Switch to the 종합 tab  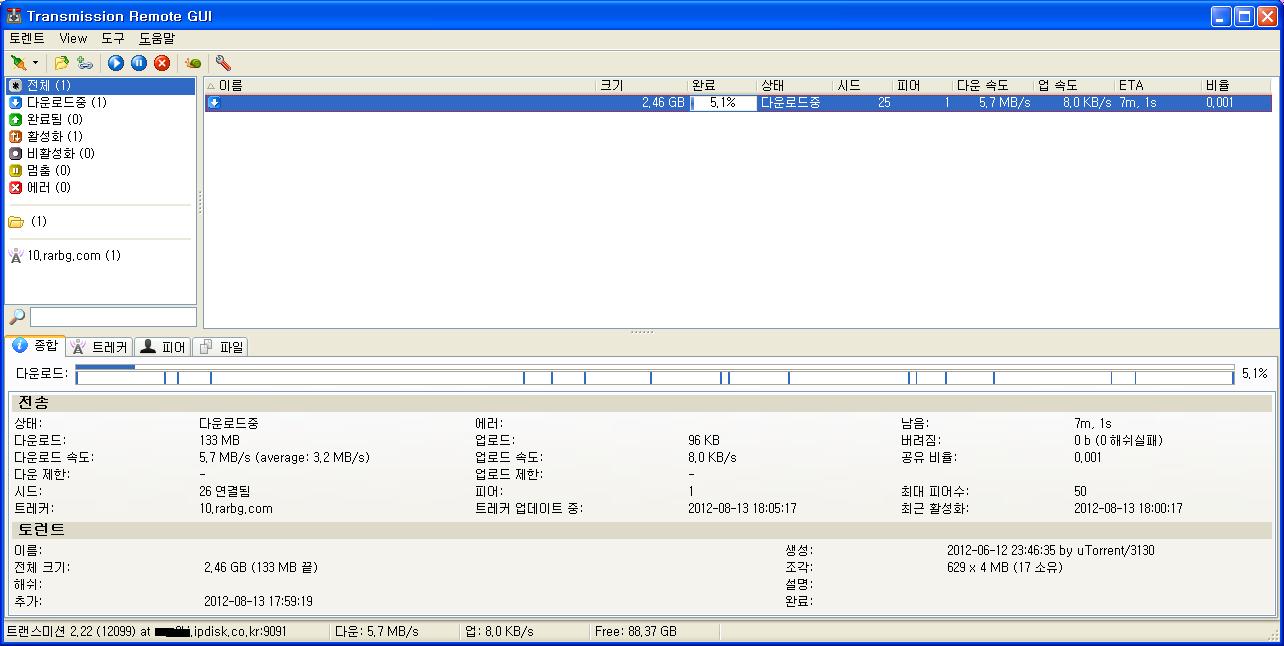(36, 346)
